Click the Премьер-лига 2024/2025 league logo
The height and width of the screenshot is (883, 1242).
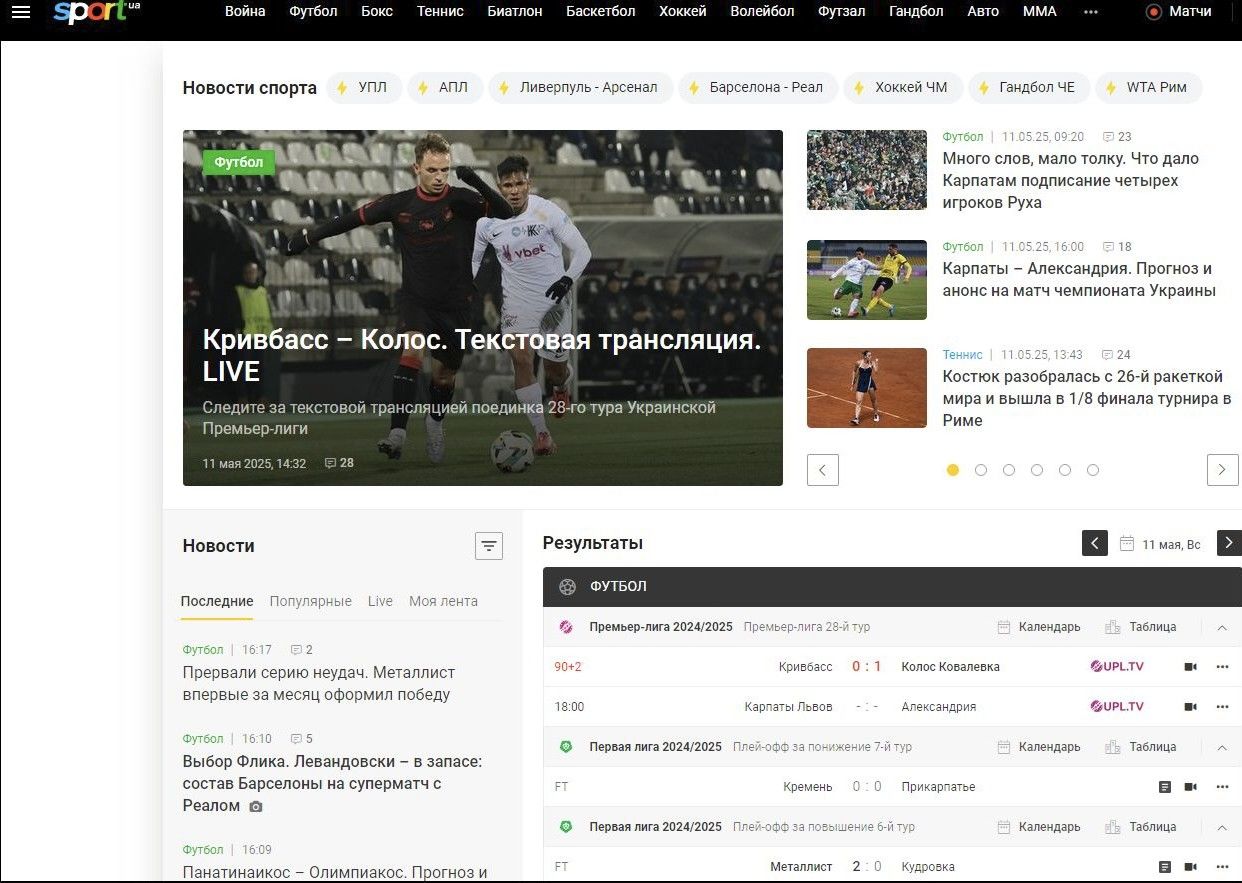point(566,627)
